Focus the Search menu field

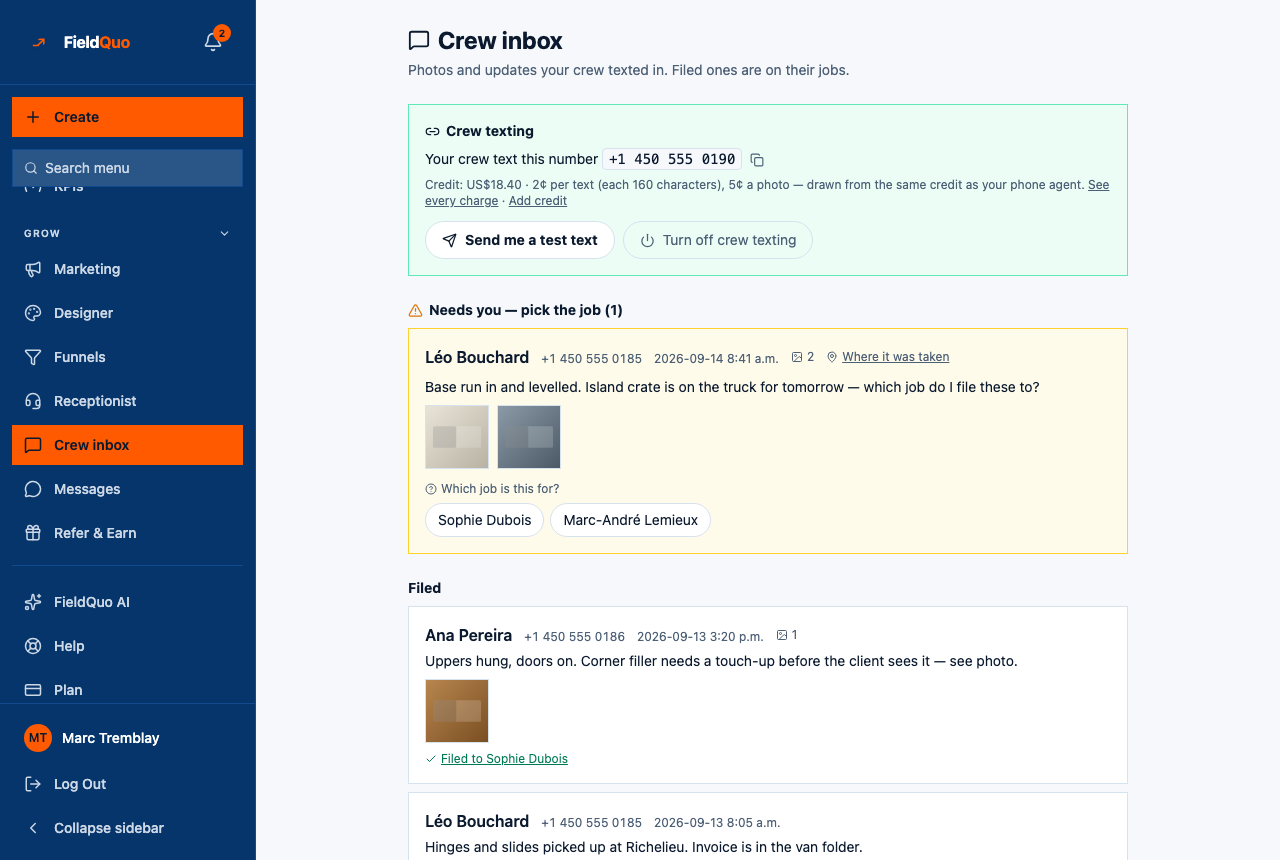point(127,168)
